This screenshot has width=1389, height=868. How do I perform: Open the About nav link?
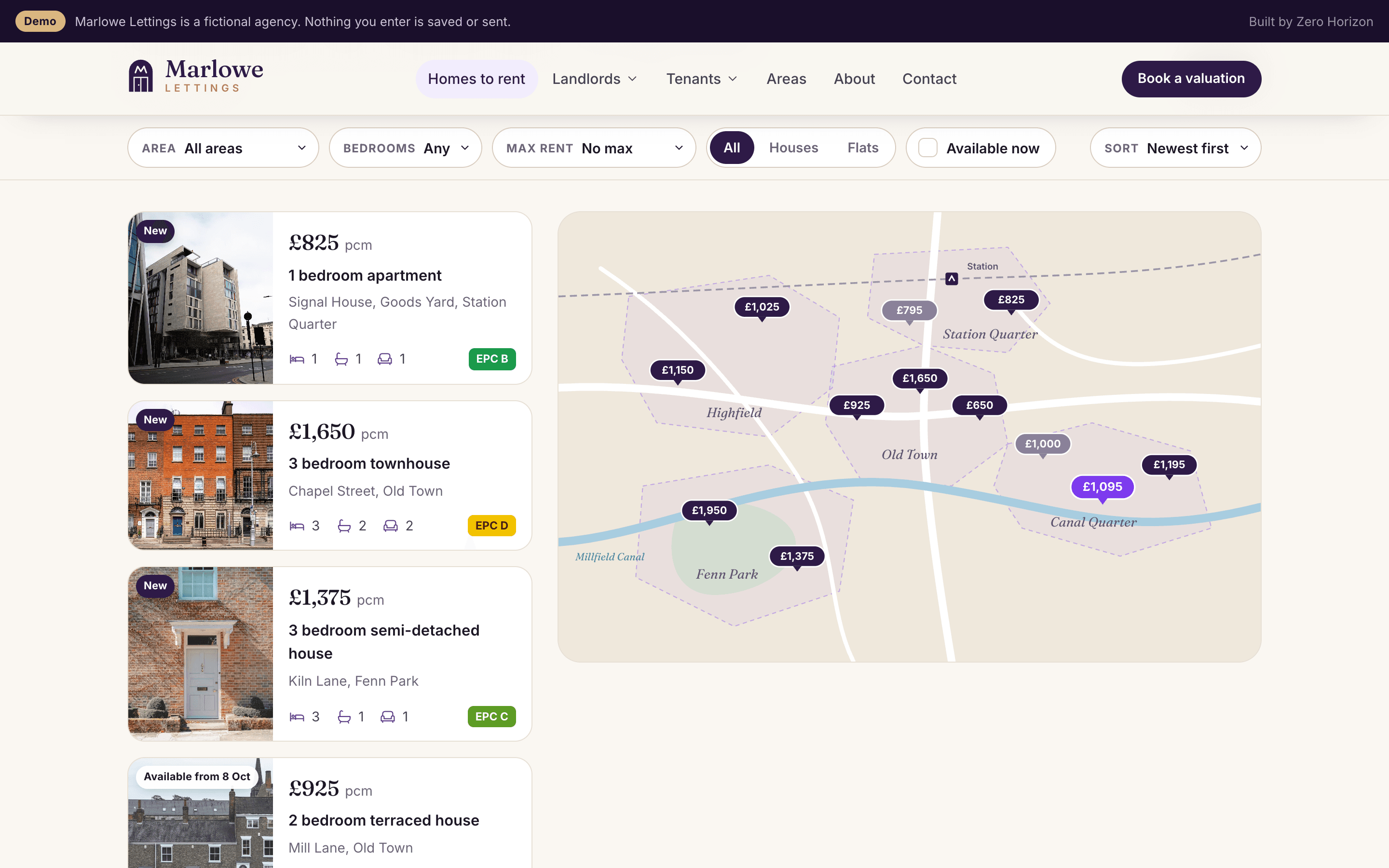point(854,79)
